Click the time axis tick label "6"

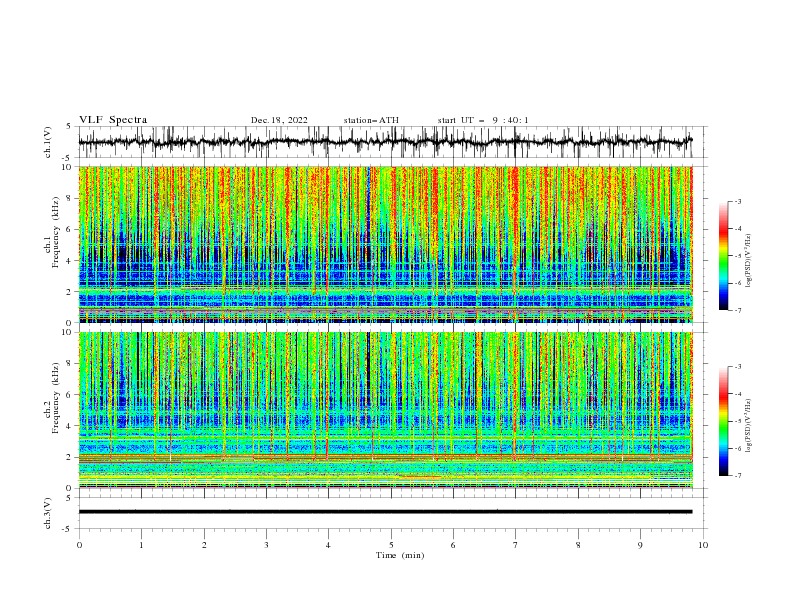[453, 545]
